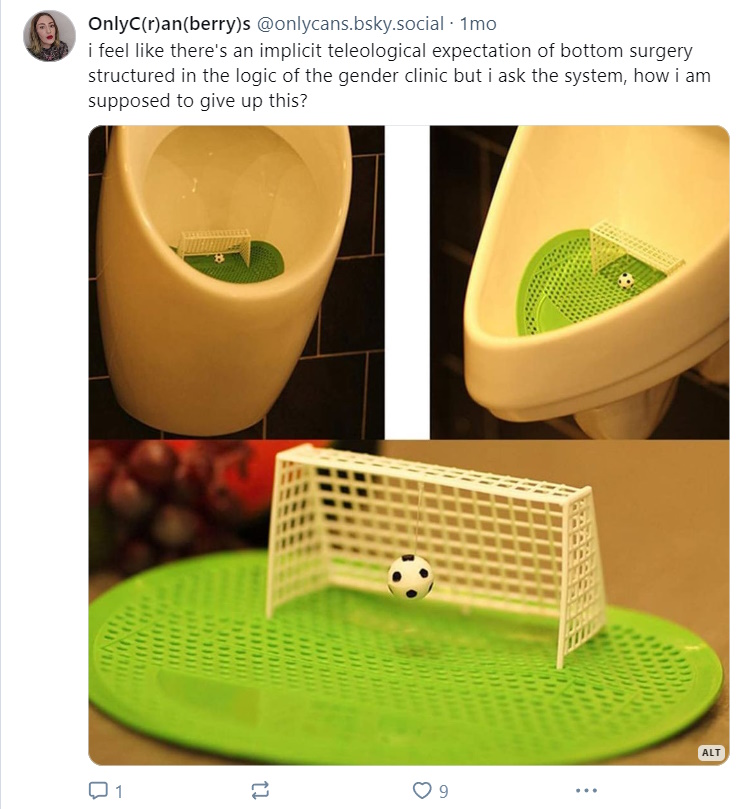Click the white divider between top photos

coord(407,282)
